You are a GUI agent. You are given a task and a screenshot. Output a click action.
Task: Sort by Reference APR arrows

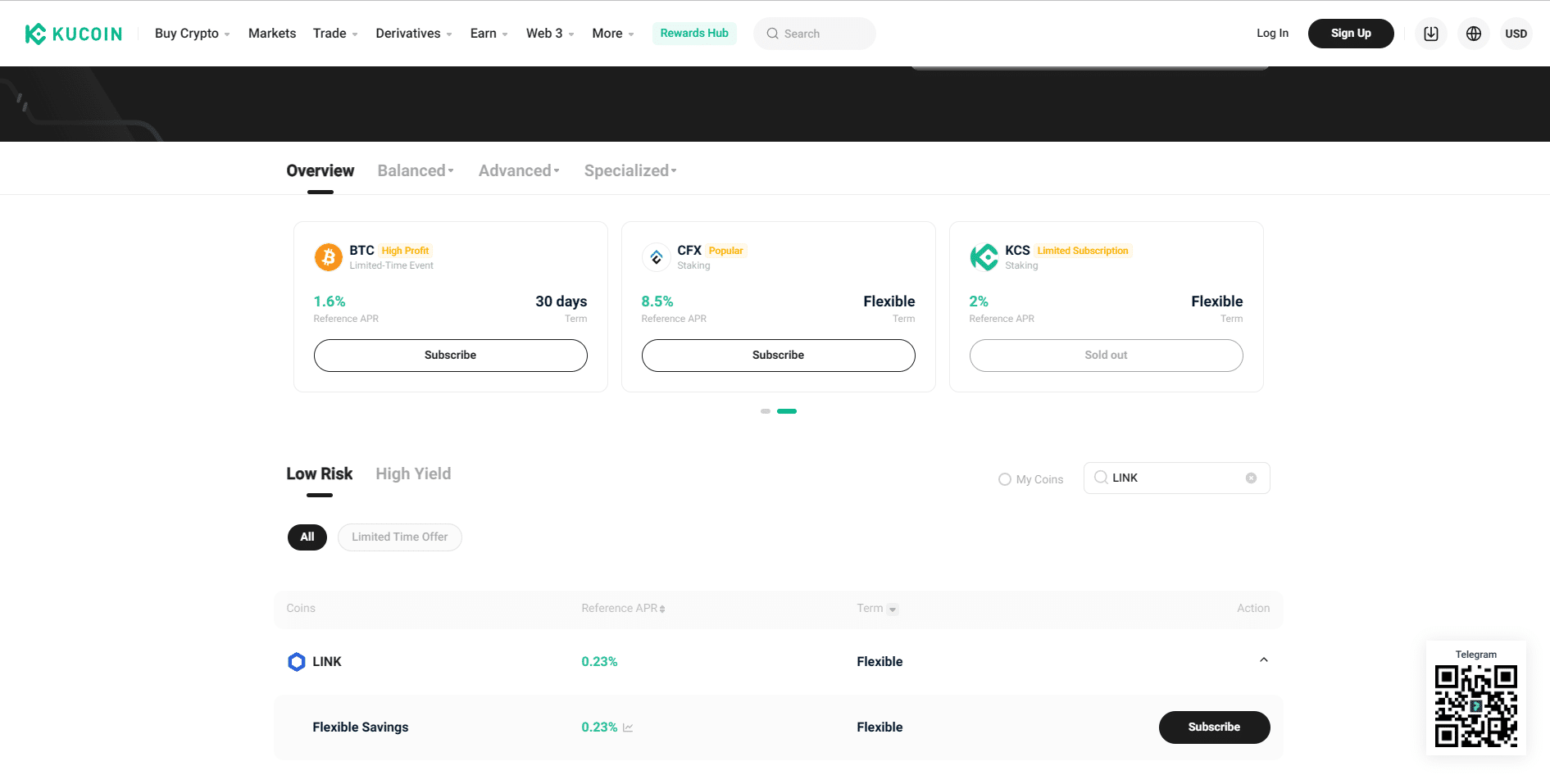click(662, 609)
